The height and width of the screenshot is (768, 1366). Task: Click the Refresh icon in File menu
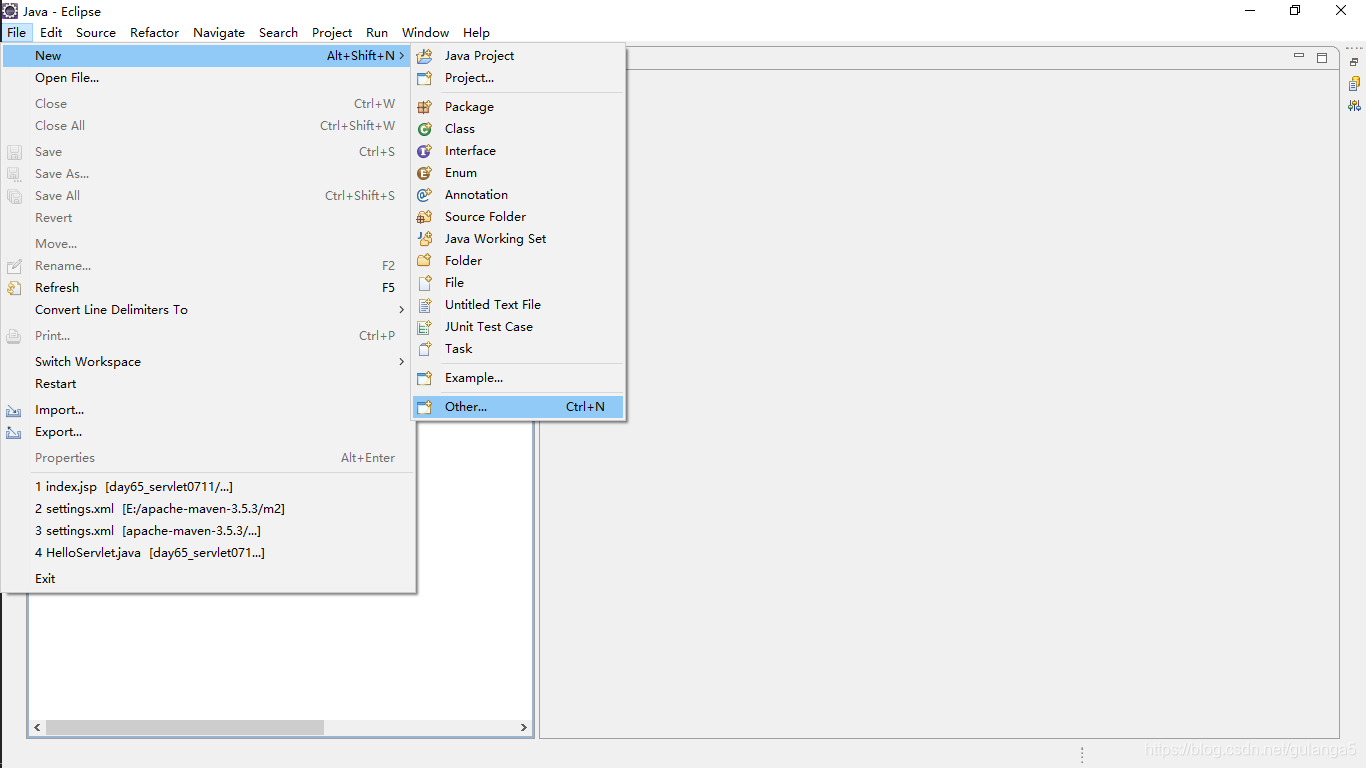click(14, 288)
